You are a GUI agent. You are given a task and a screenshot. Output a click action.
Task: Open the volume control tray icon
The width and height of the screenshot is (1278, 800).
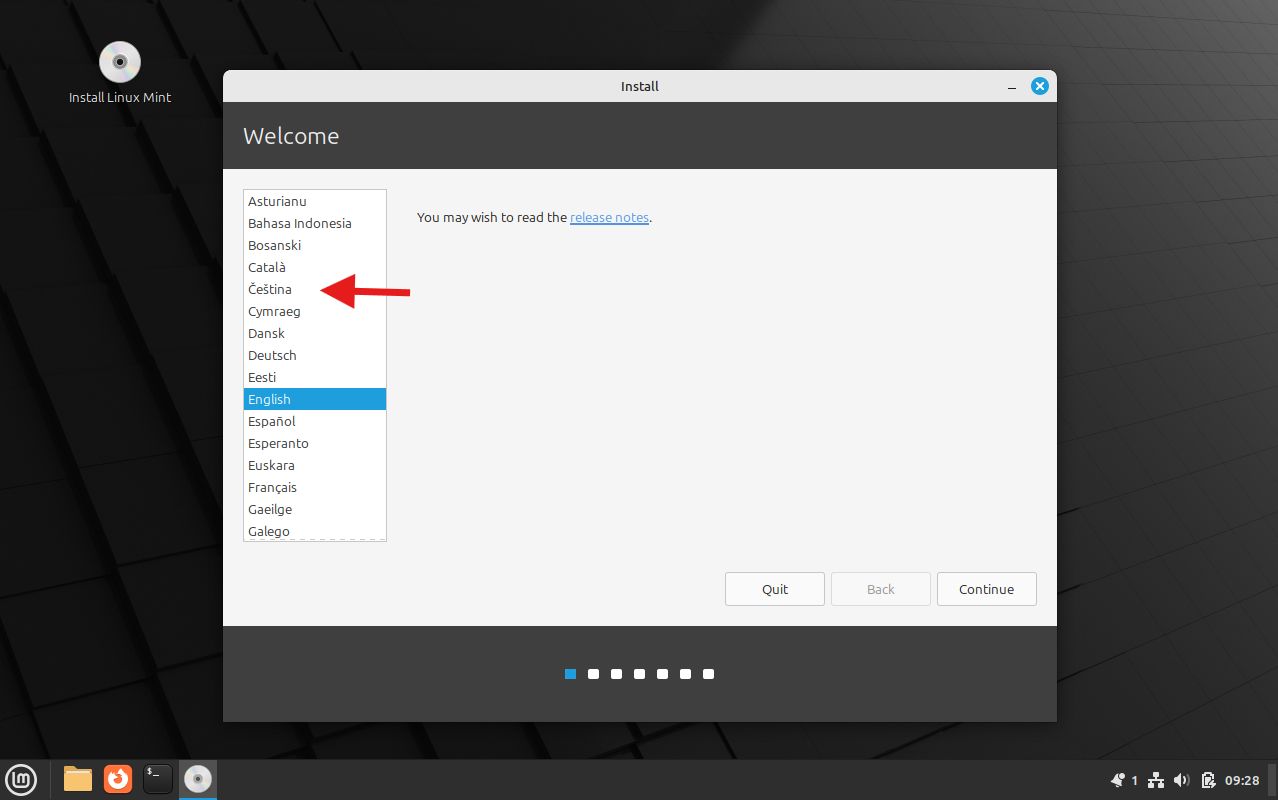pyautogui.click(x=1181, y=780)
